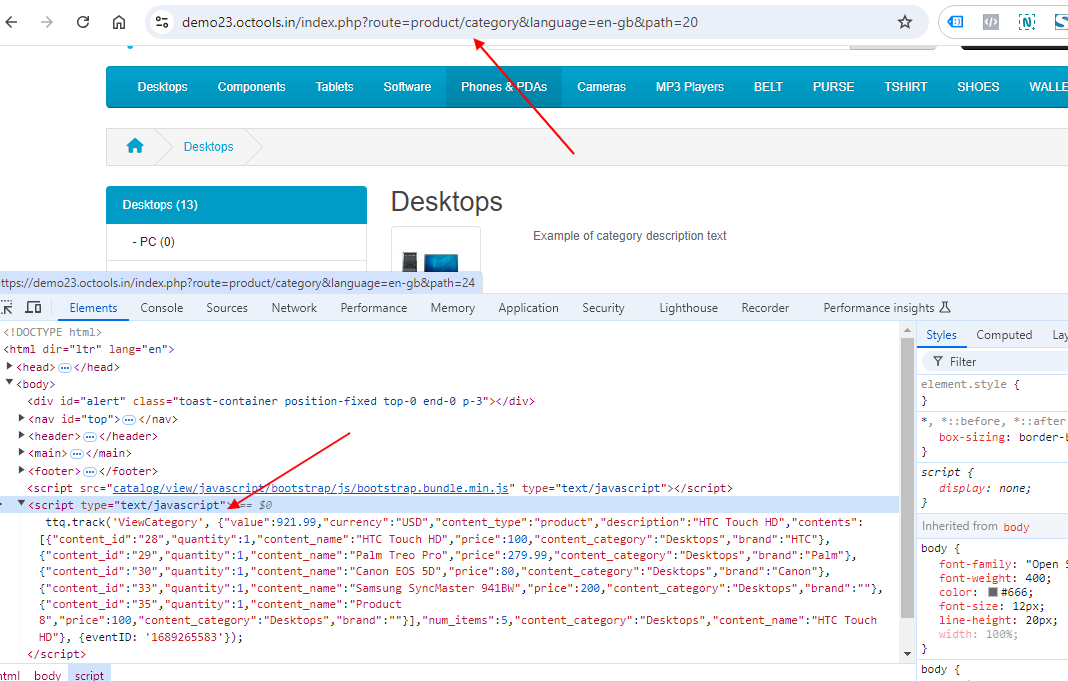Go to browser home page icon
Screen dimensions: 1068x681
point(119,22)
